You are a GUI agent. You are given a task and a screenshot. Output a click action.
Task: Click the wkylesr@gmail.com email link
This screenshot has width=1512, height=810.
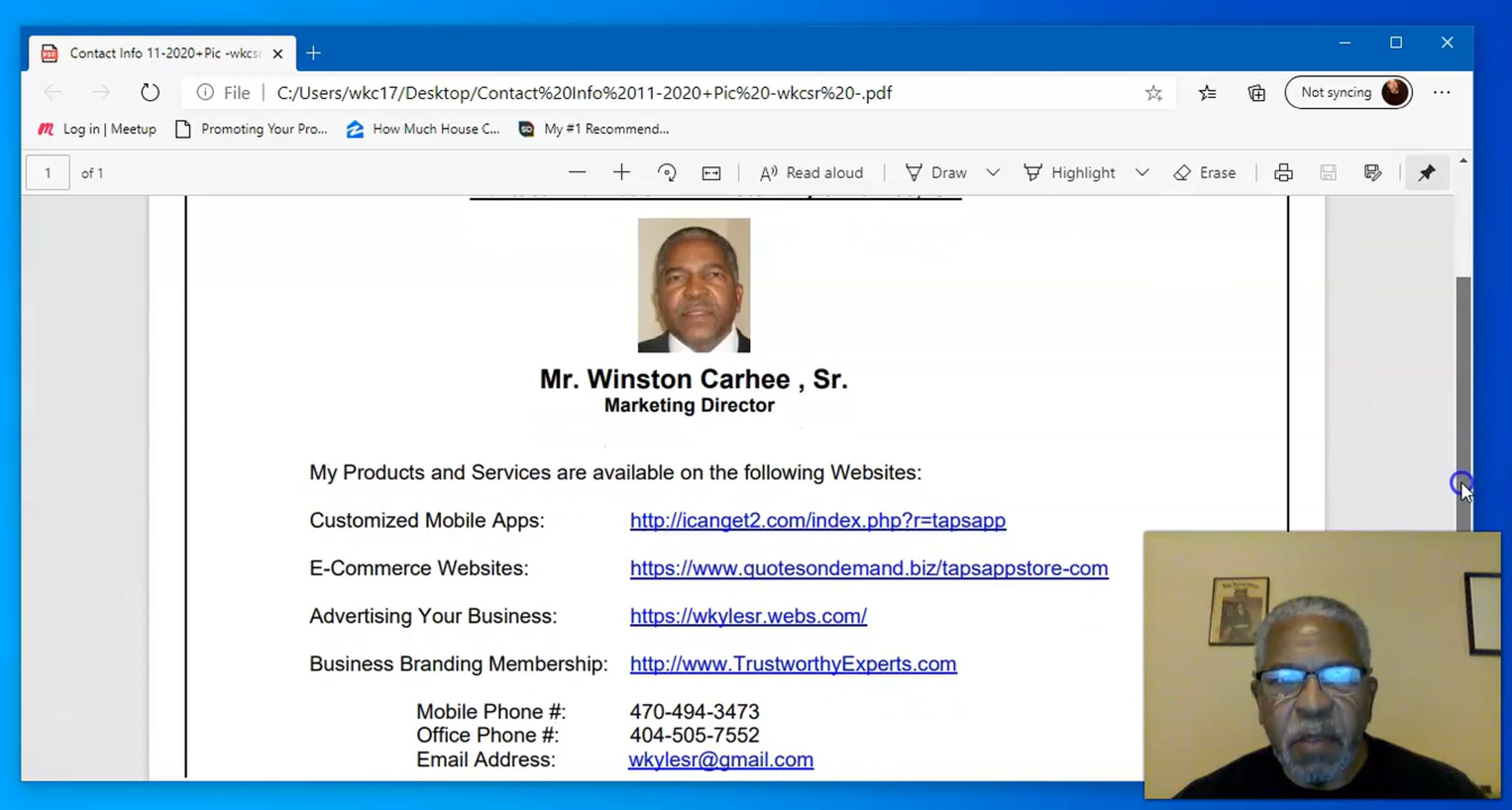click(721, 760)
